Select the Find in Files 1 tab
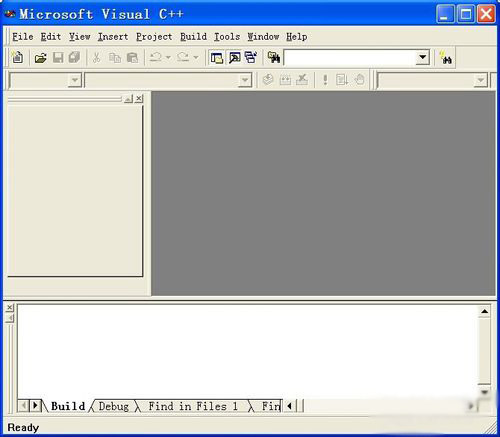 (x=193, y=406)
